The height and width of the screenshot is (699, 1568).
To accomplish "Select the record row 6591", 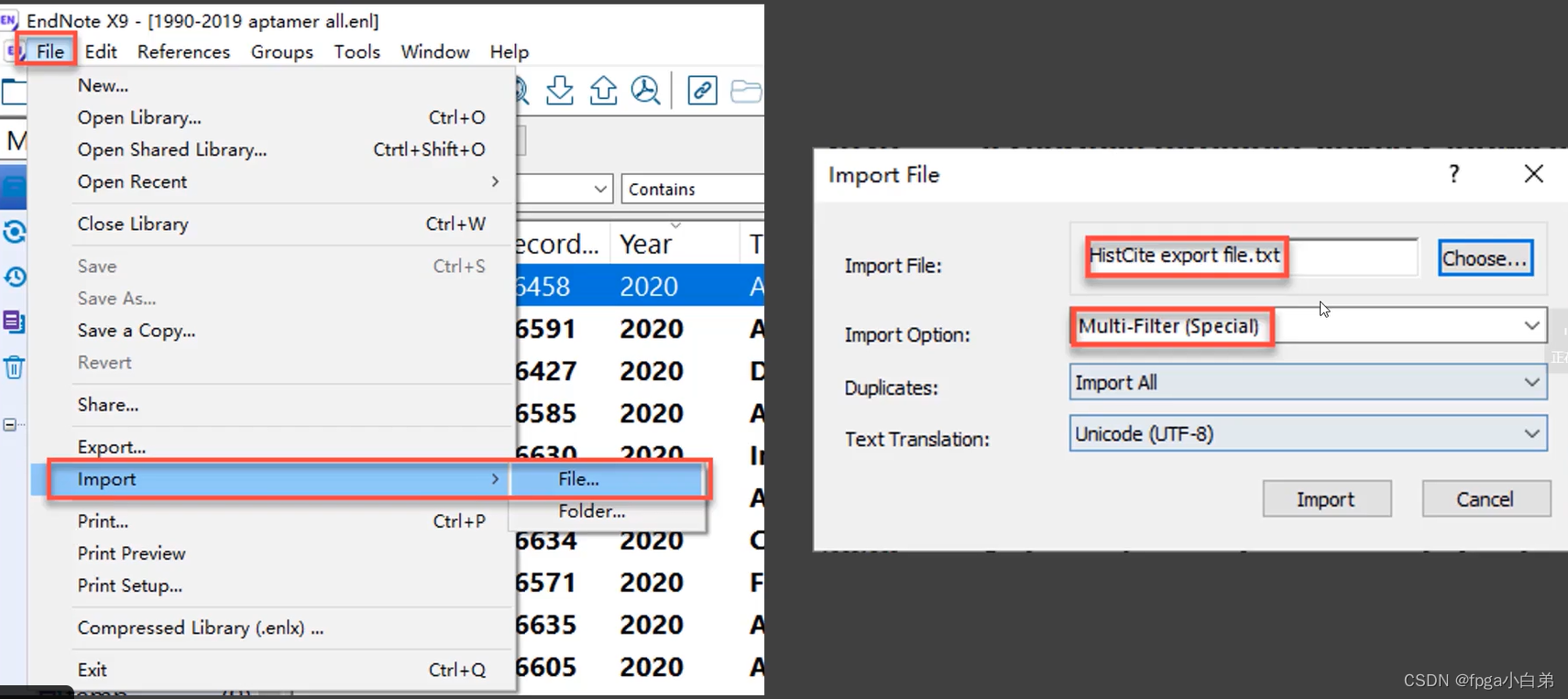I will click(x=640, y=329).
